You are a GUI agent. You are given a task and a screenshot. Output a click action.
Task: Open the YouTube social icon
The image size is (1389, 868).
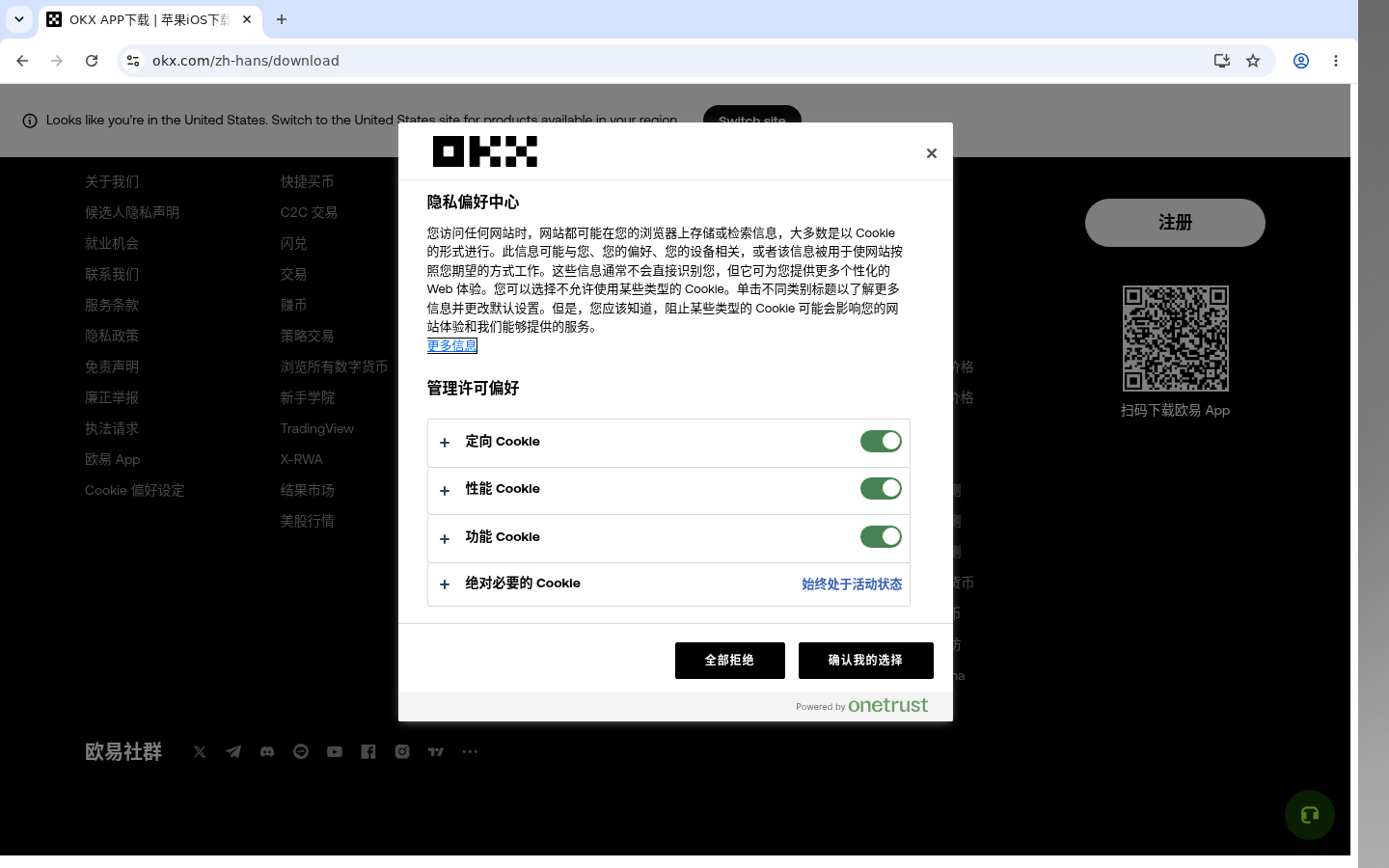point(335,751)
